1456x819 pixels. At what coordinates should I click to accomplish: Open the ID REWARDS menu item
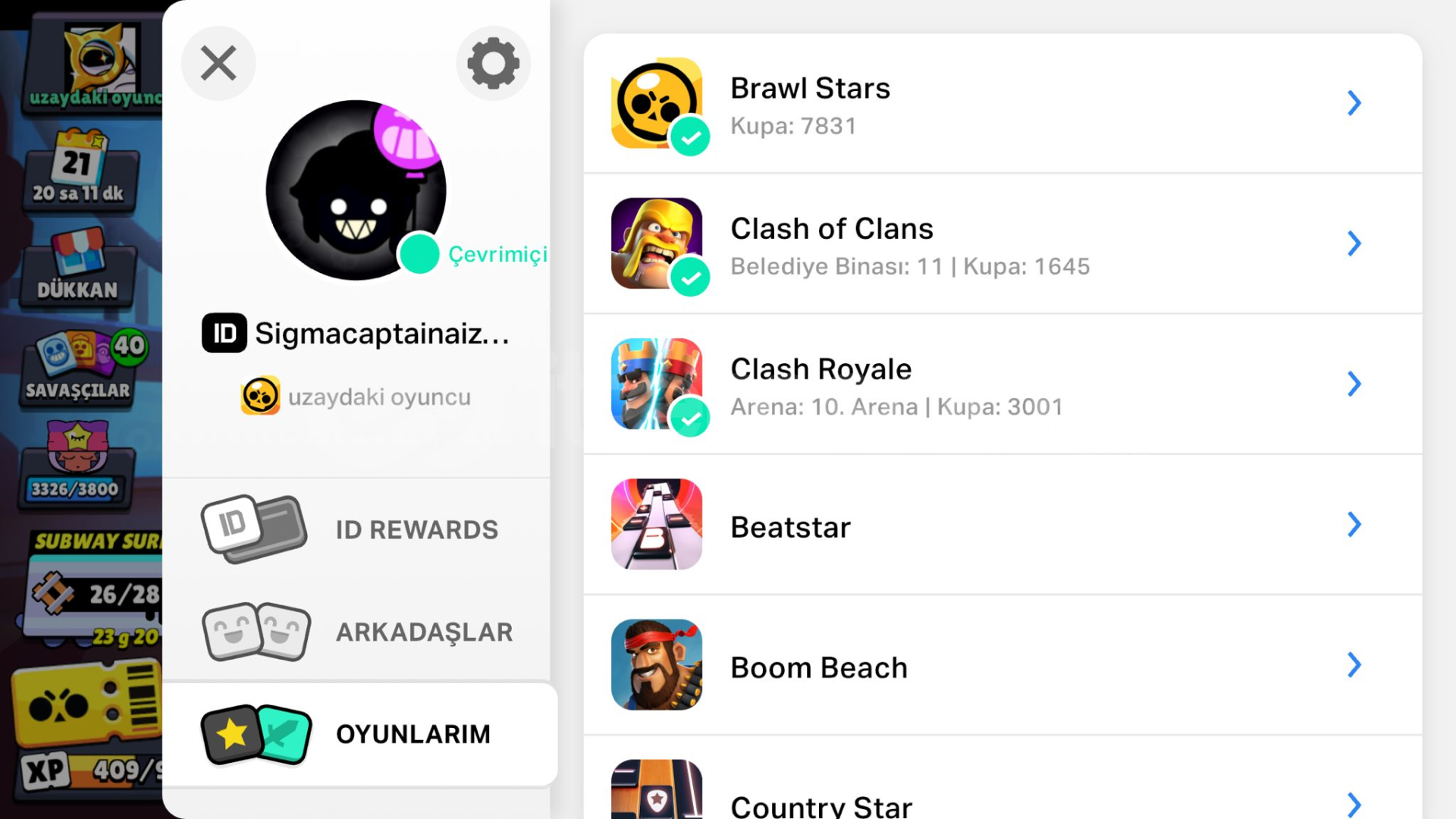click(356, 529)
